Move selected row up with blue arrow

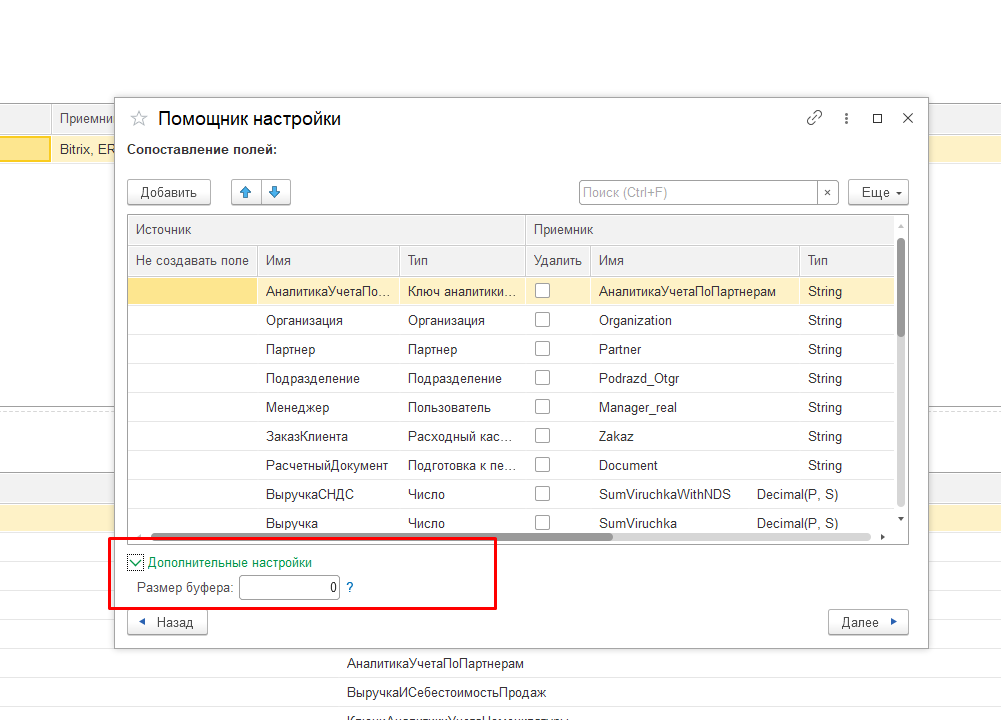(246, 192)
